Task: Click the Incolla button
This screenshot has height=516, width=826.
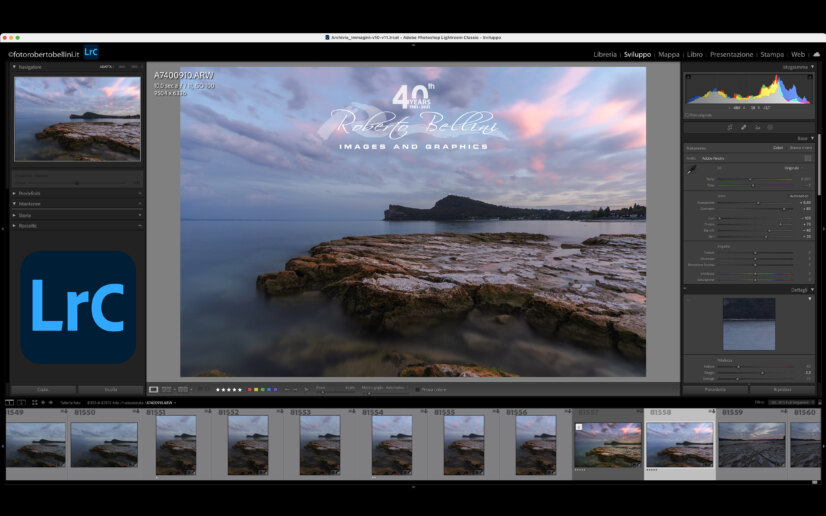Action: [x=111, y=390]
